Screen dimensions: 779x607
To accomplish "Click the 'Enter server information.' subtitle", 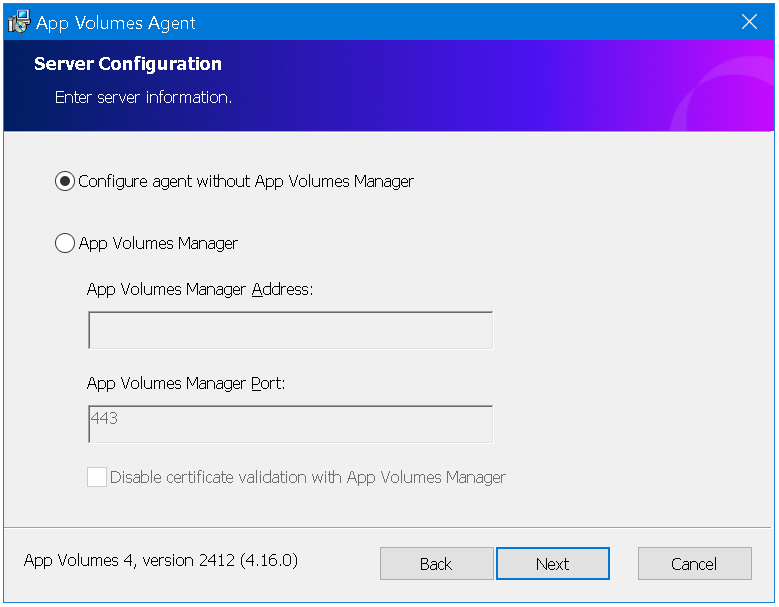I will pos(143,97).
